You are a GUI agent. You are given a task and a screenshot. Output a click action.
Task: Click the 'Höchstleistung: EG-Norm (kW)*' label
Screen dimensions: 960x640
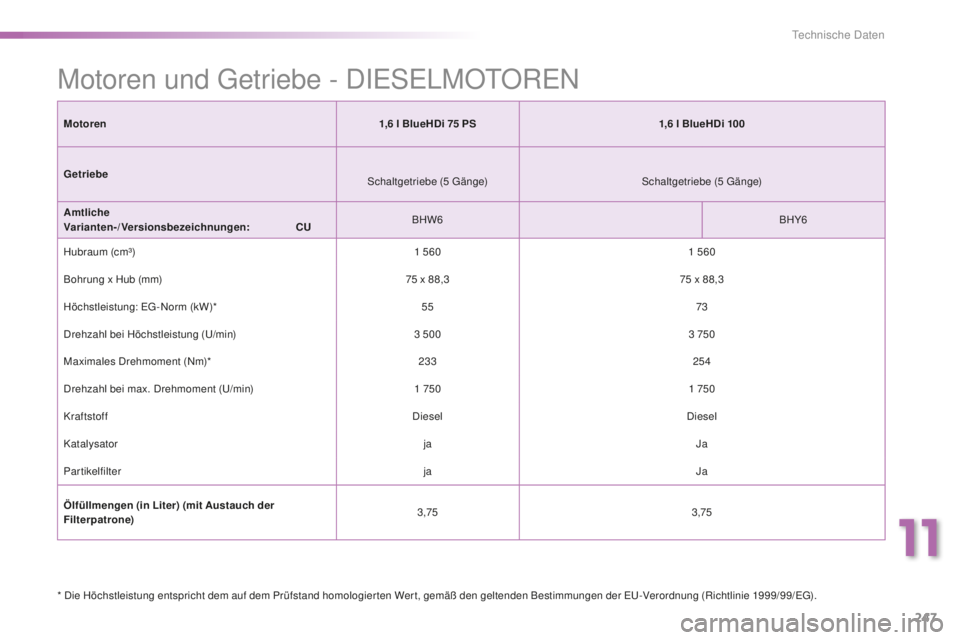(x=140, y=307)
